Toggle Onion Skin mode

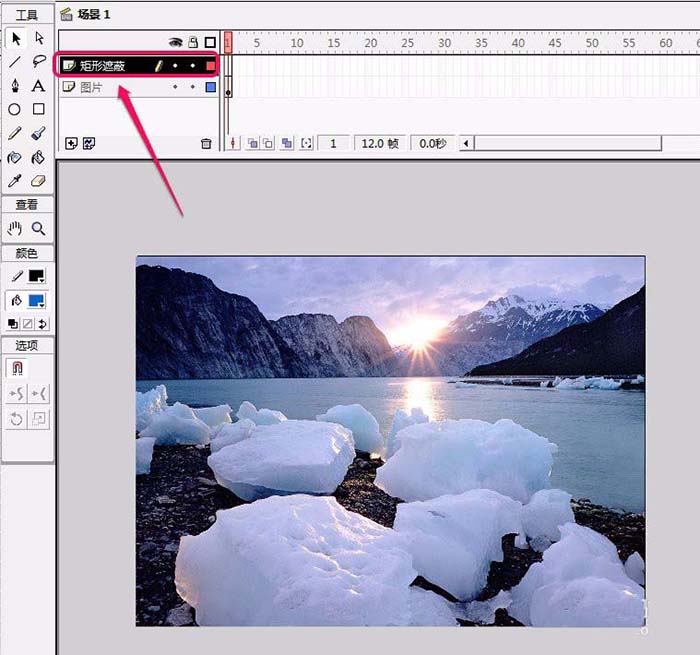click(x=253, y=143)
